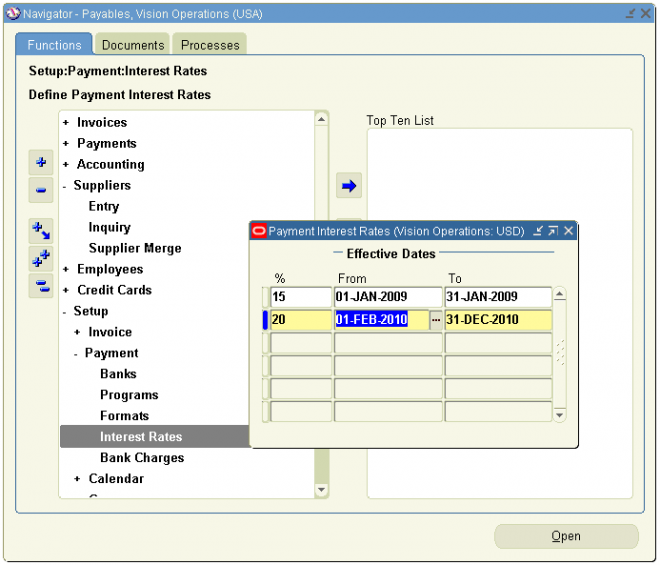Expand the Invoices node
Image resolution: width=660 pixels, height=565 pixels.
point(66,123)
